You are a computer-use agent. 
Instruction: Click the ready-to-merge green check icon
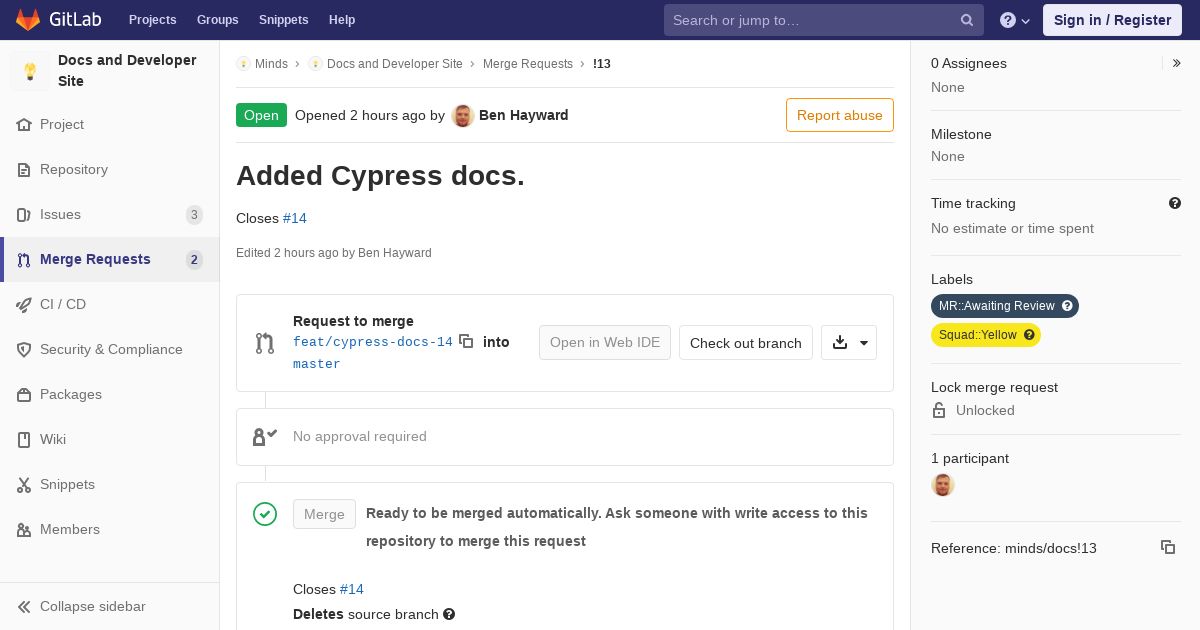click(x=265, y=514)
